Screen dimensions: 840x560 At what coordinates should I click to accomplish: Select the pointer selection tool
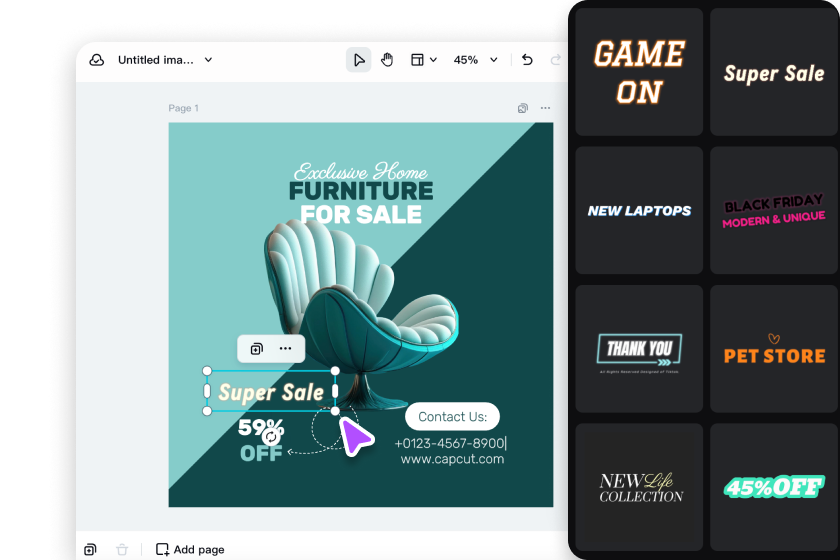tap(358, 60)
